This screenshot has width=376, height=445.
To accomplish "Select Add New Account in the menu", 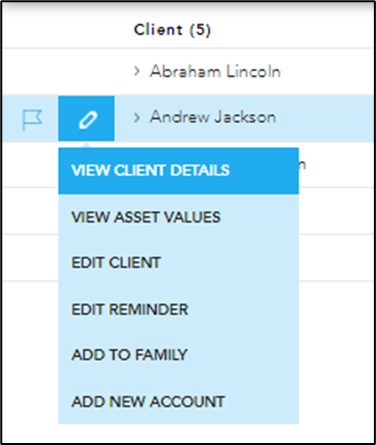I will [179, 402].
